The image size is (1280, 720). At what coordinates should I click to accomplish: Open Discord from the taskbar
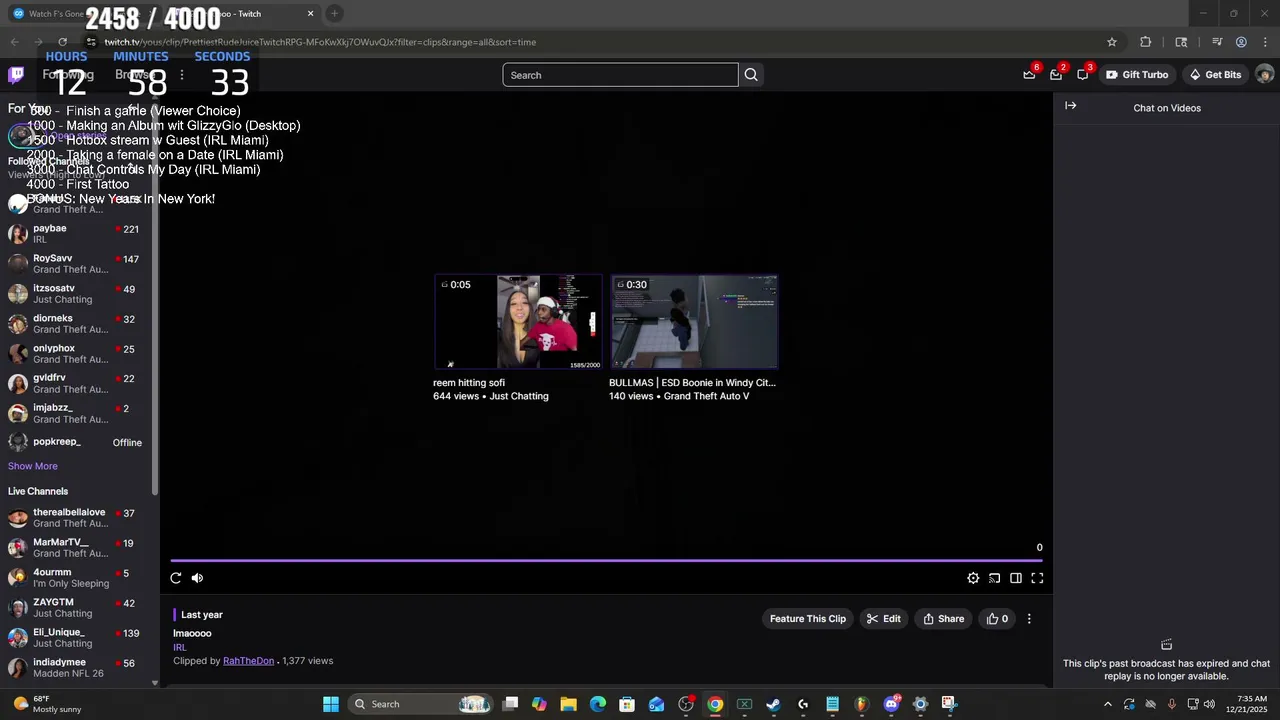tap(891, 704)
